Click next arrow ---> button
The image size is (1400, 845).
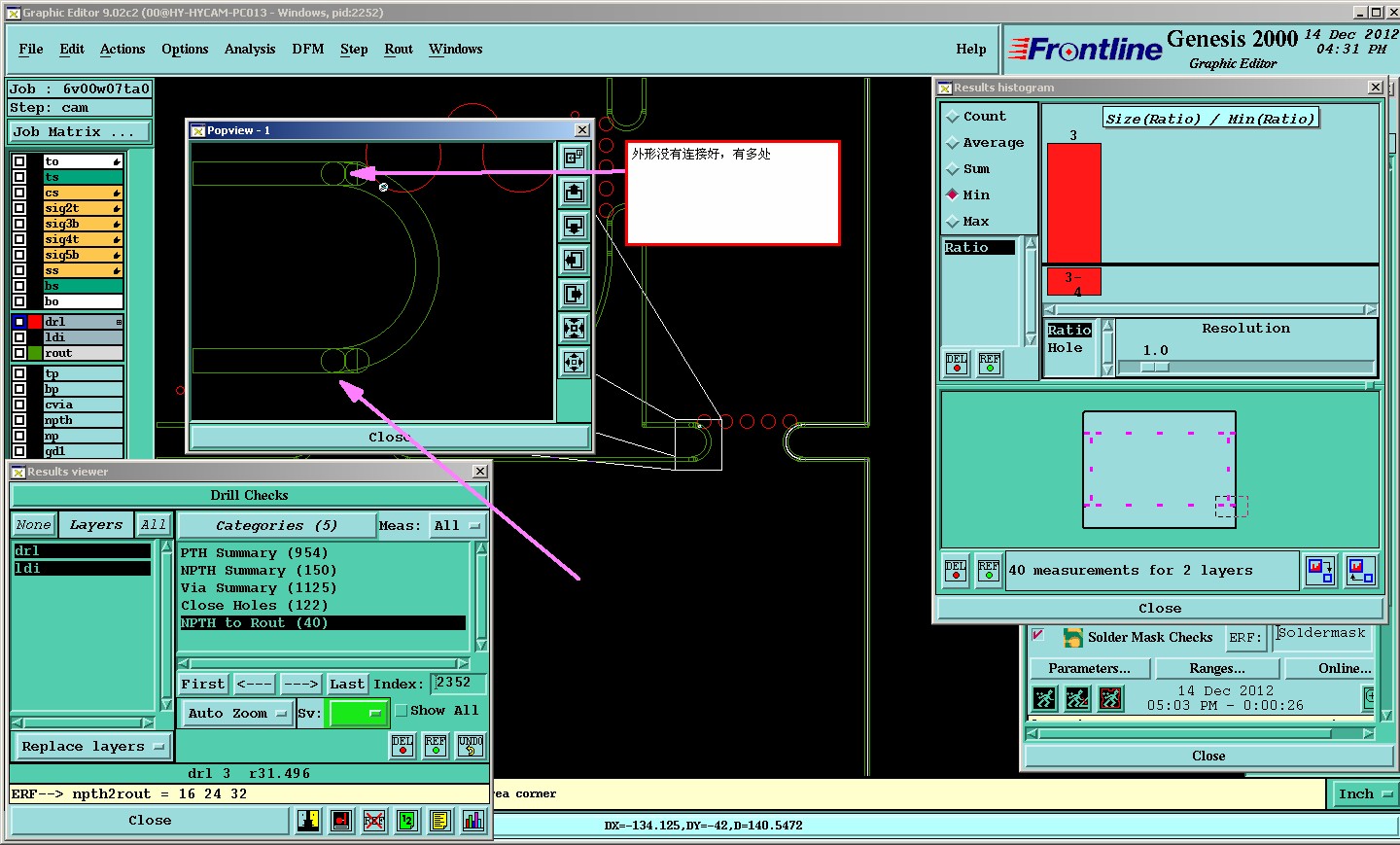(x=301, y=685)
